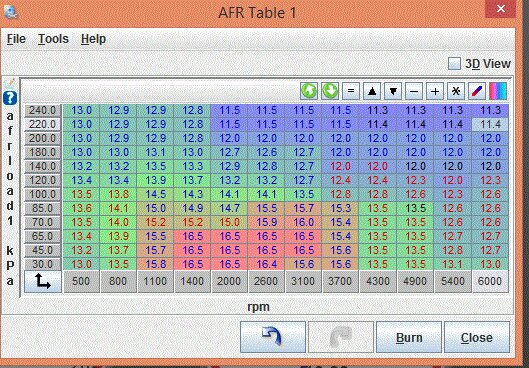Select the 12.6 cell at 180 kPa

point(266,152)
